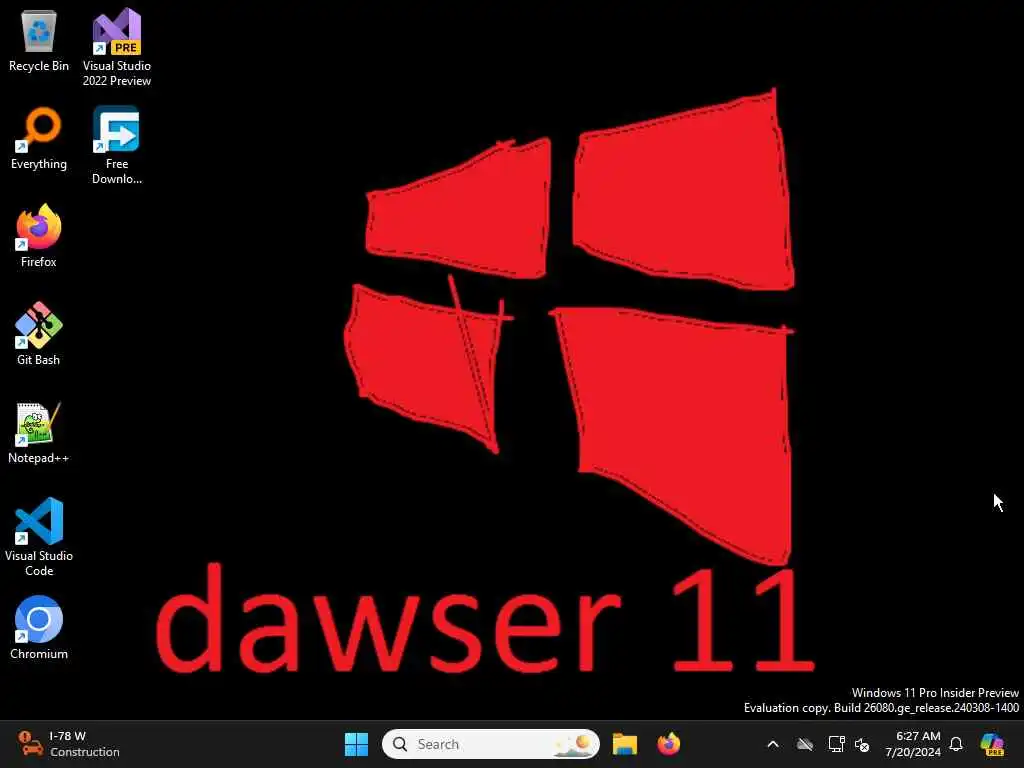Open Firefox from the taskbar
Image resolution: width=1024 pixels, height=768 pixels.
(669, 744)
